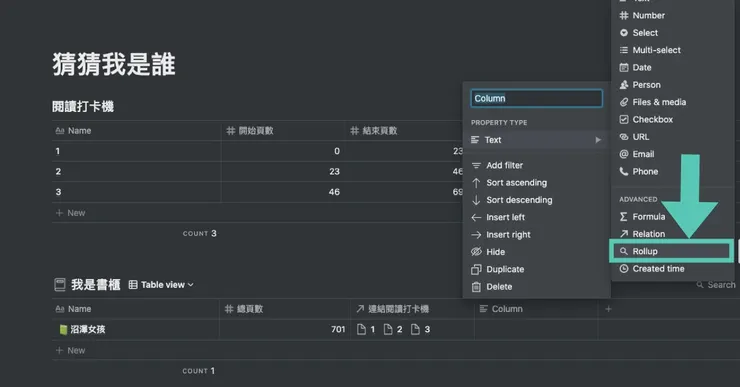The width and height of the screenshot is (740, 387).
Task: Click the 閱讀打卡機 database title
Action: (83, 107)
